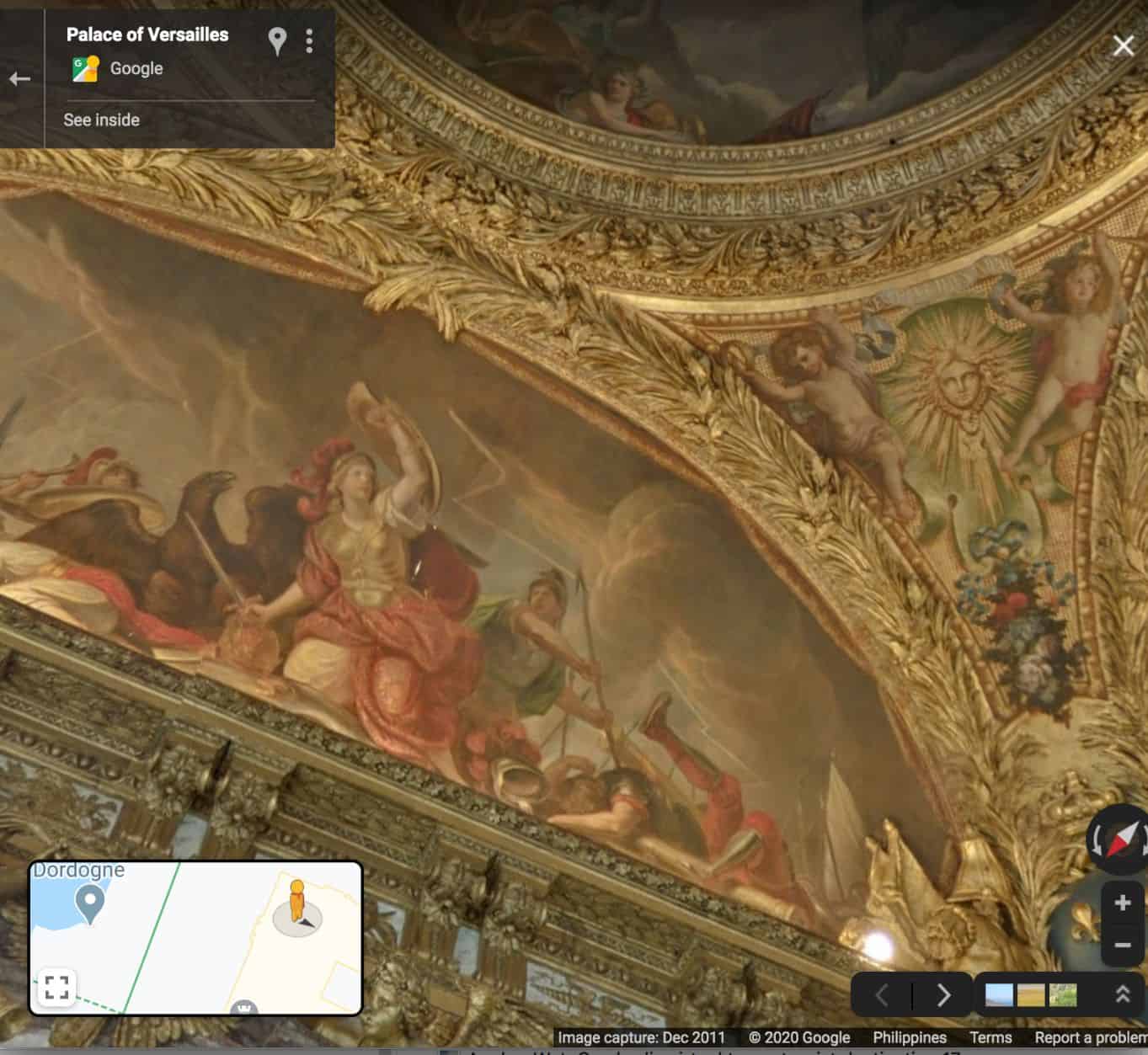
Task: Open the three-dot more options menu
Action: pyautogui.click(x=309, y=40)
